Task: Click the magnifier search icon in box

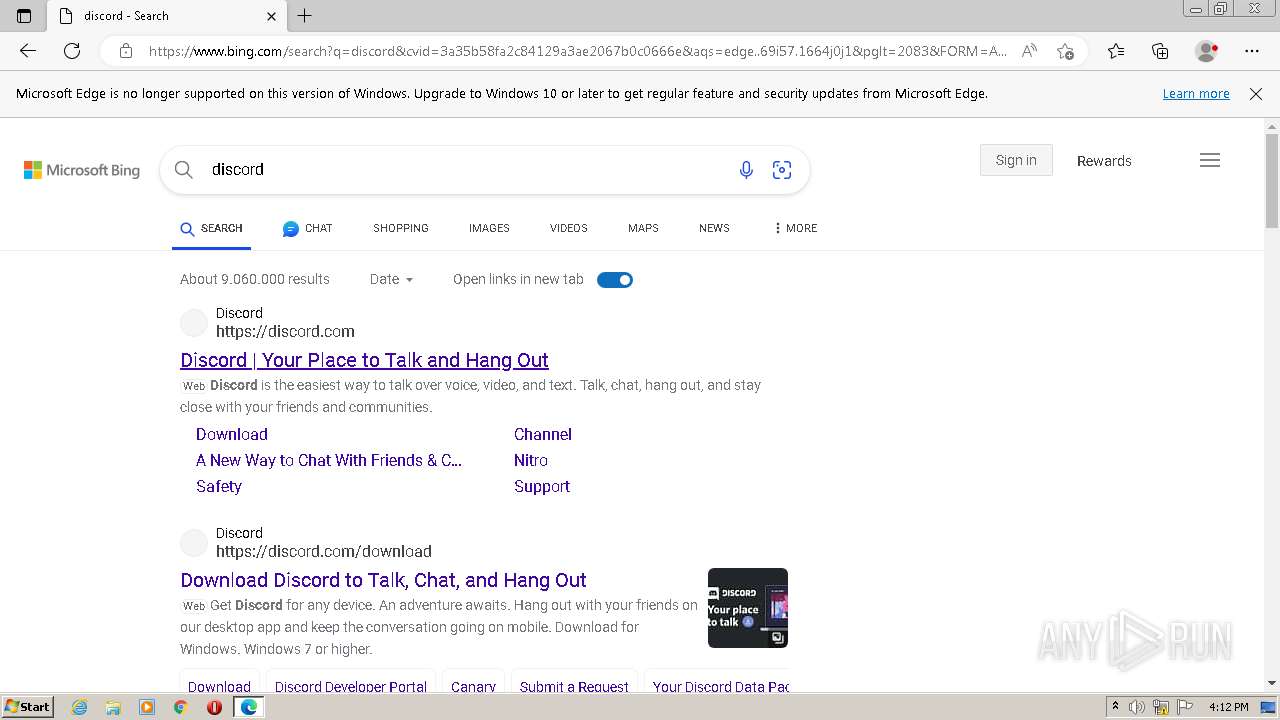Action: click(x=184, y=170)
